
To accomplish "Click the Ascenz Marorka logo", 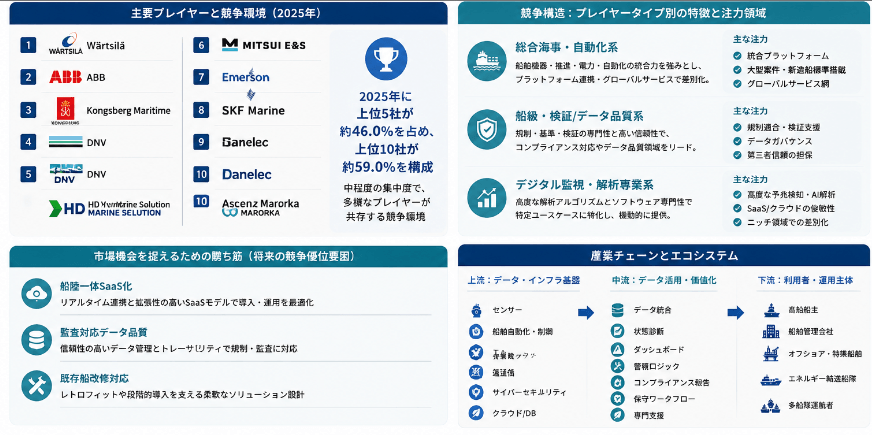I will pyautogui.click(x=260, y=207).
